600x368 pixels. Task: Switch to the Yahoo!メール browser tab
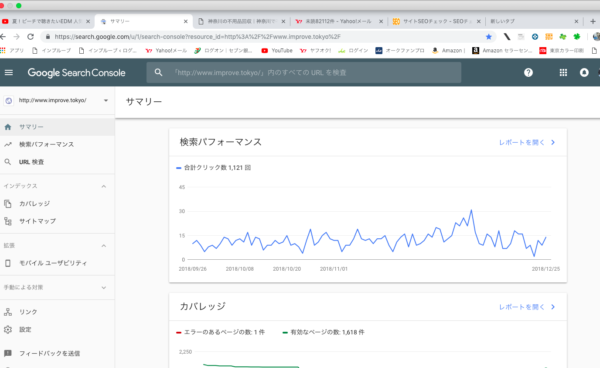(339, 21)
